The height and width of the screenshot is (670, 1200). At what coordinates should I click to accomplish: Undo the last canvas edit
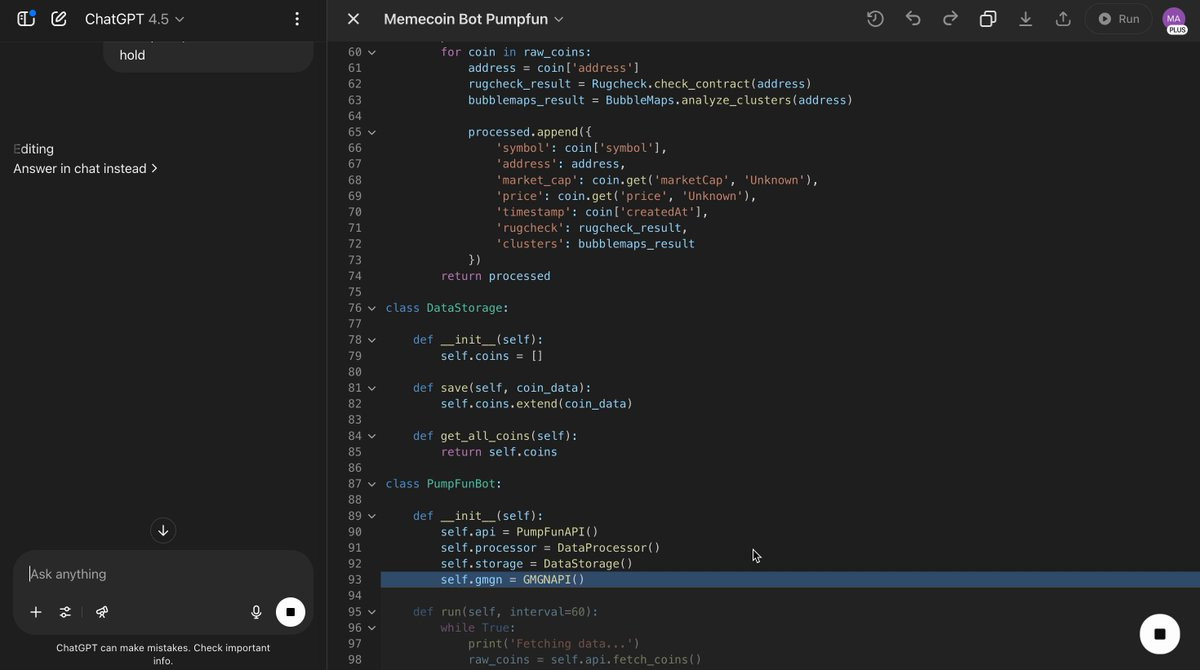coord(913,19)
